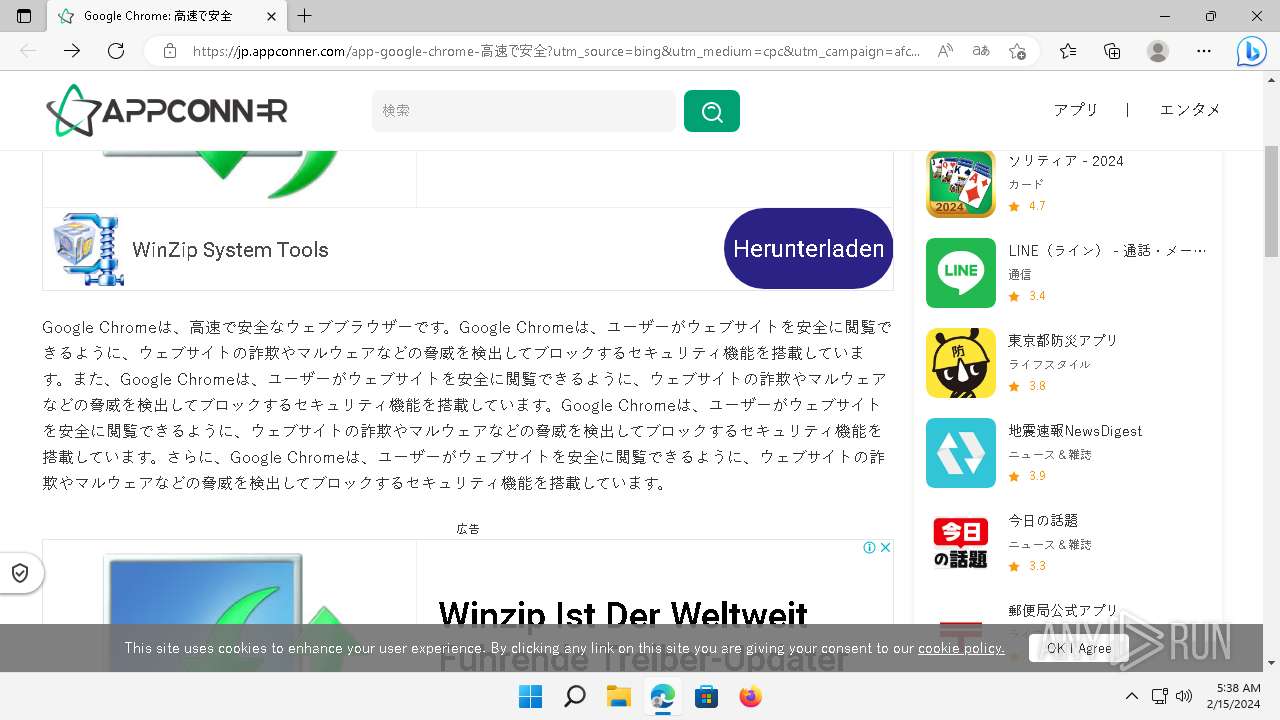
Task: Open the エンタメ menu item
Action: [1190, 110]
